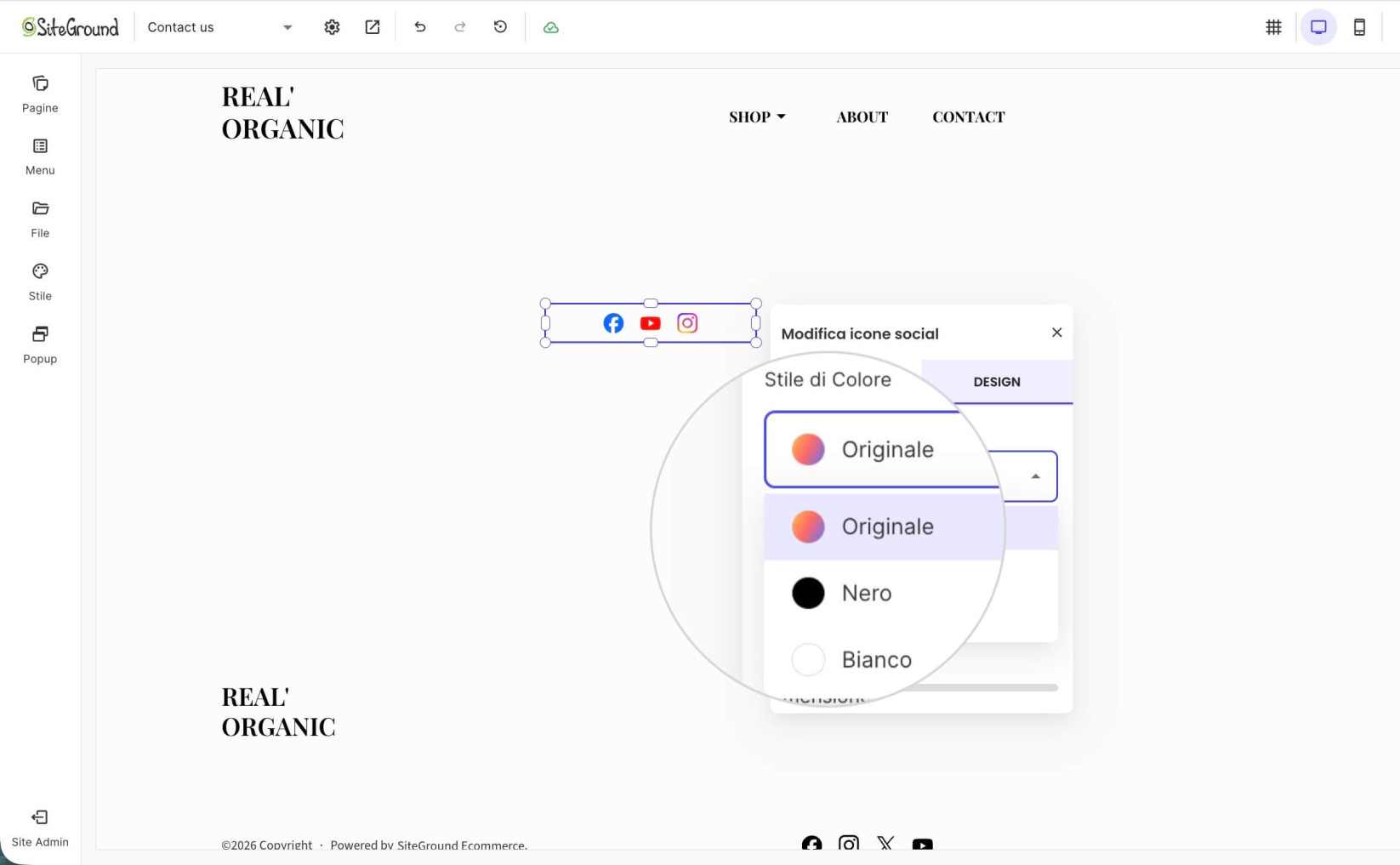
Task: Click the header REAL' ORGANIC logo
Action: pyautogui.click(x=282, y=112)
